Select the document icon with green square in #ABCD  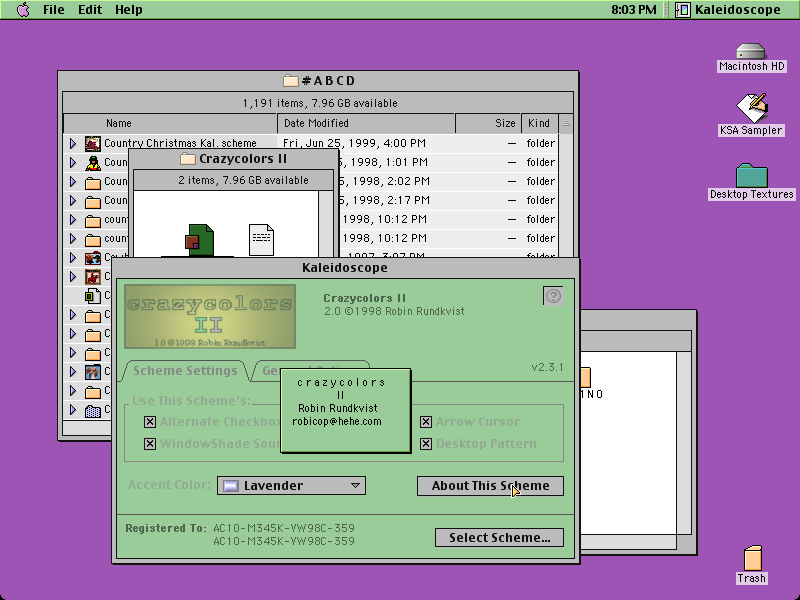click(92, 295)
